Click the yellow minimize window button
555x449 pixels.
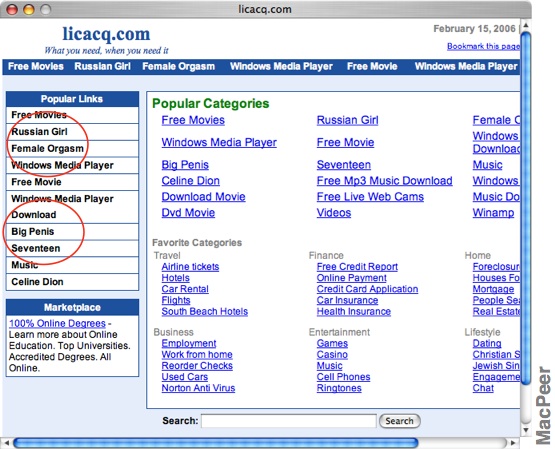click(29, 10)
